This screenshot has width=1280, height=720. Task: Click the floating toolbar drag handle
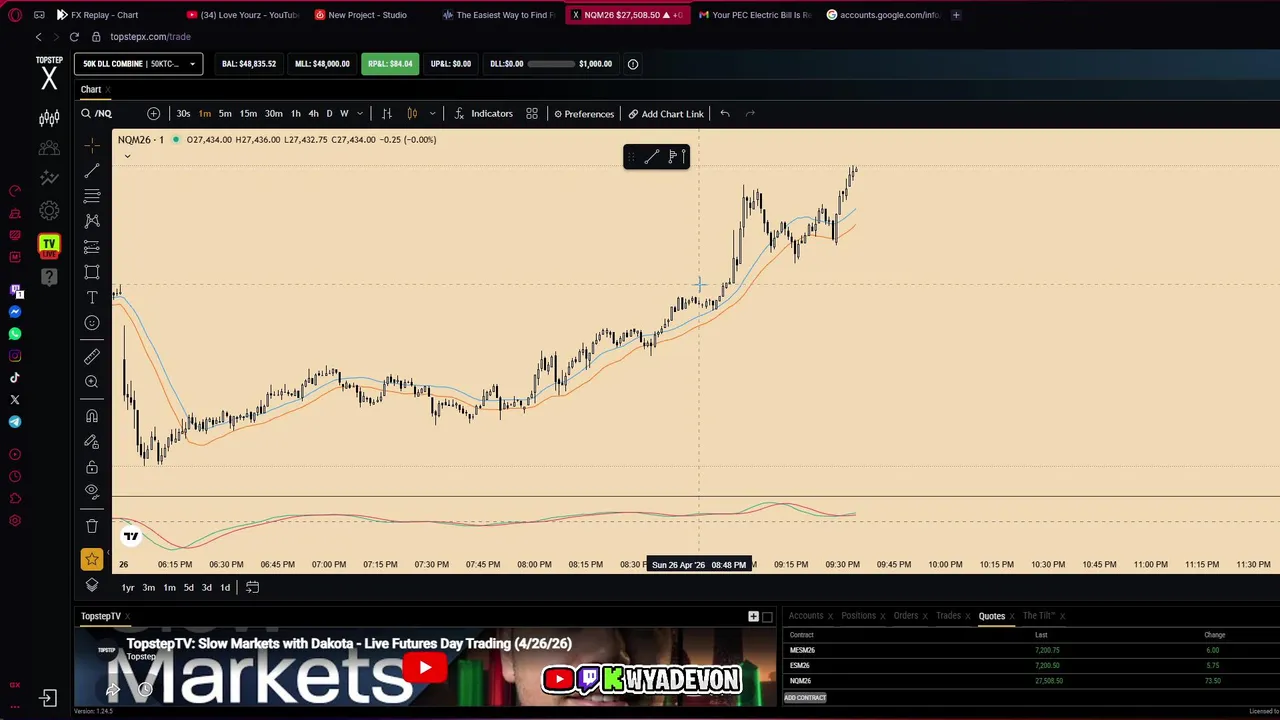click(x=631, y=157)
